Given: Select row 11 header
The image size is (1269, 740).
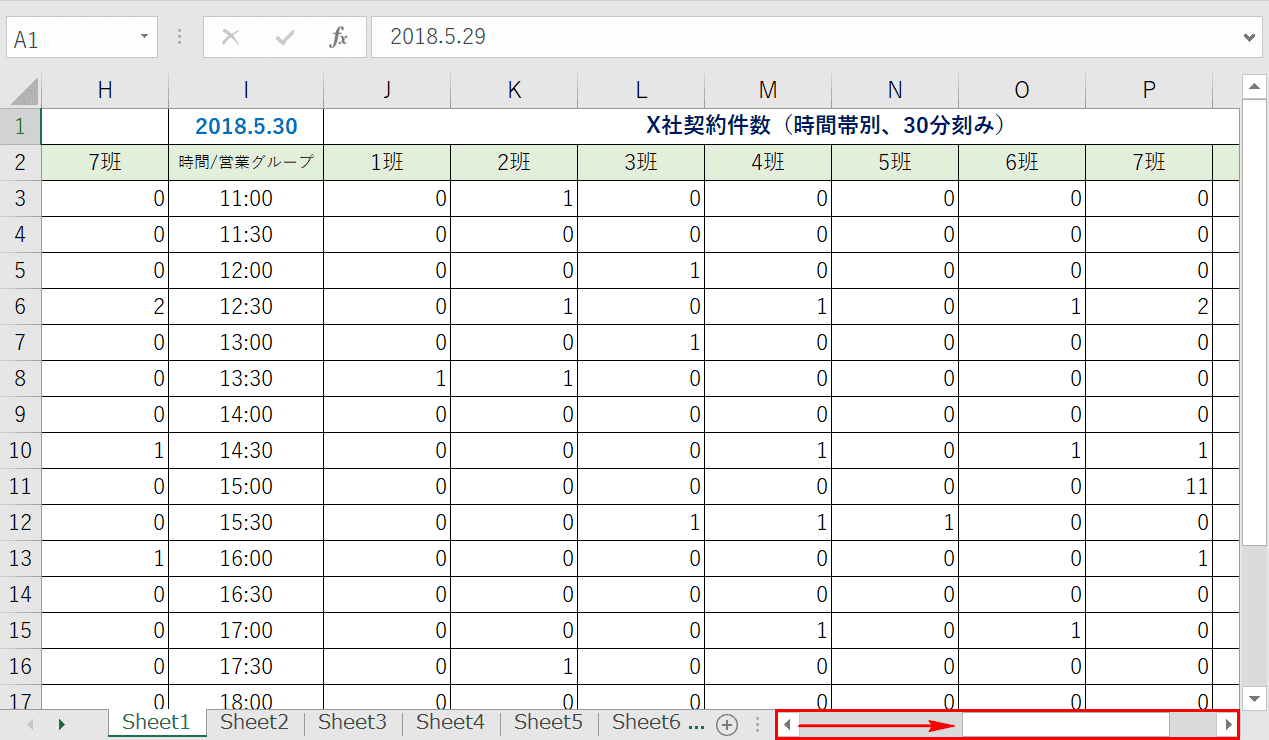Looking at the screenshot, I should point(21,486).
